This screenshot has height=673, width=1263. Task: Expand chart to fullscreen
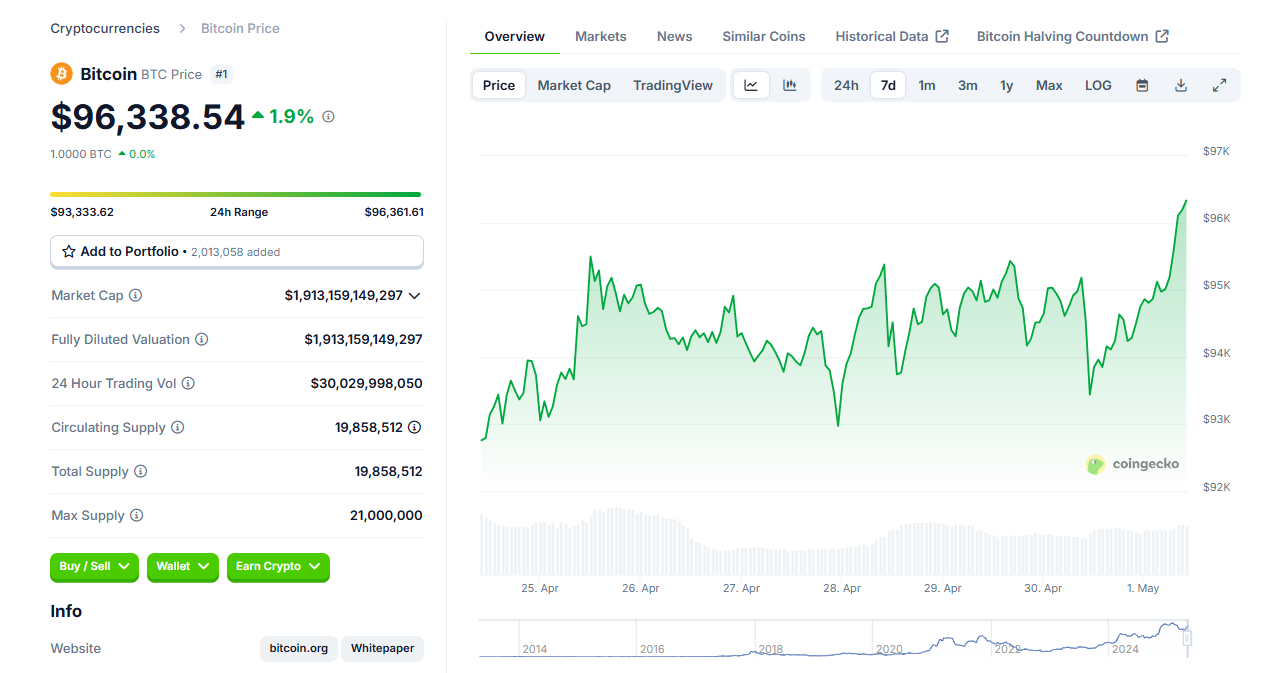click(1219, 85)
